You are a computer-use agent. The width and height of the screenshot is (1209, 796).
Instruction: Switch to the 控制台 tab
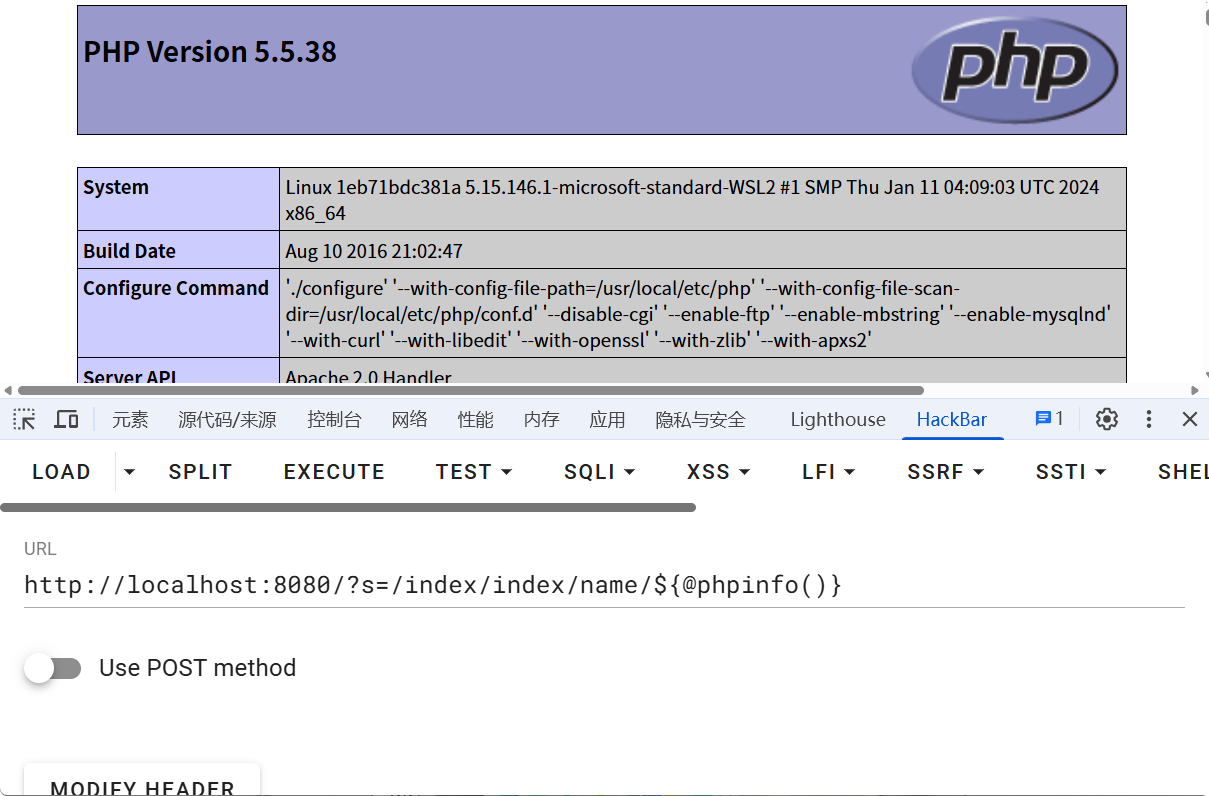coord(334,420)
